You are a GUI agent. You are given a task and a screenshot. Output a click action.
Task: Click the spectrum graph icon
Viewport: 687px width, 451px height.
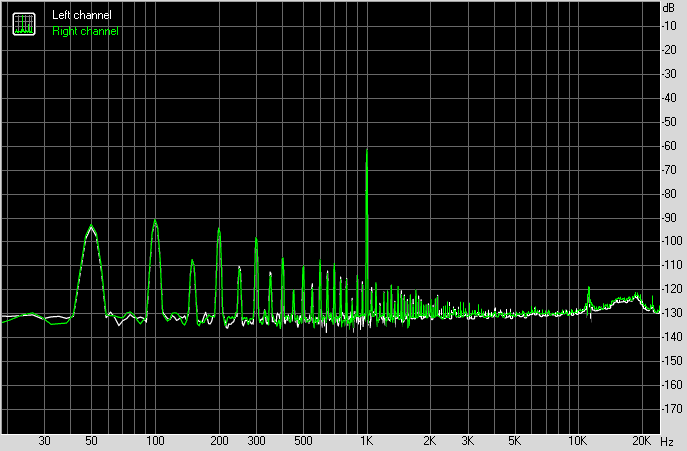(24, 24)
